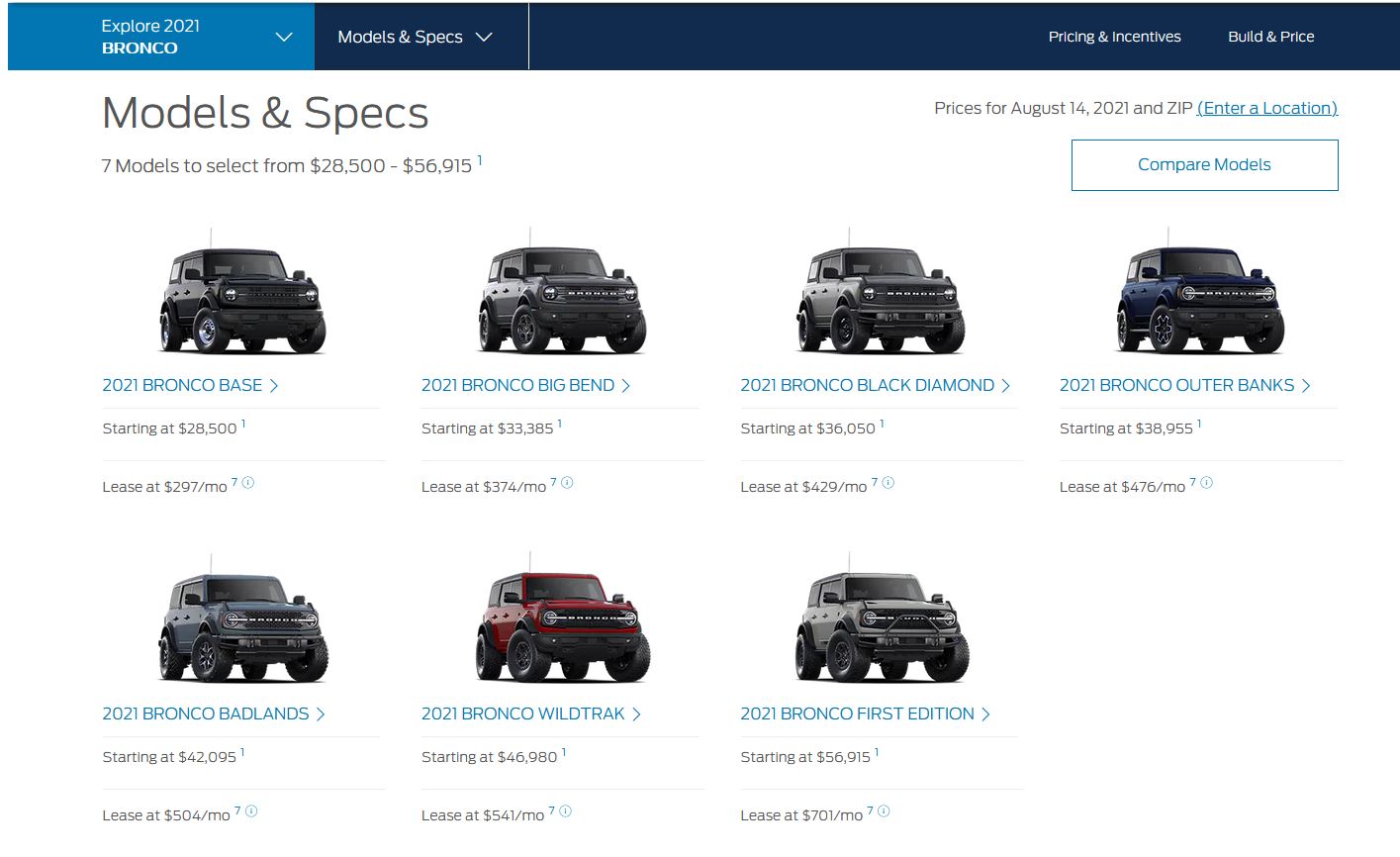Open lease info icon for Big Bend
Image resolution: width=1400 pixels, height=857 pixels.
567,483
